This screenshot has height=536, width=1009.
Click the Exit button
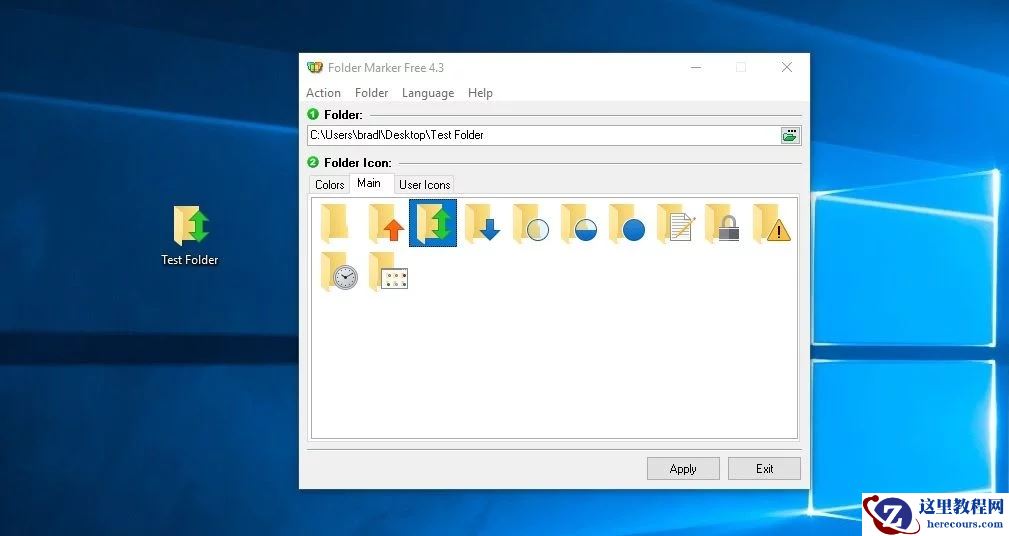764,468
